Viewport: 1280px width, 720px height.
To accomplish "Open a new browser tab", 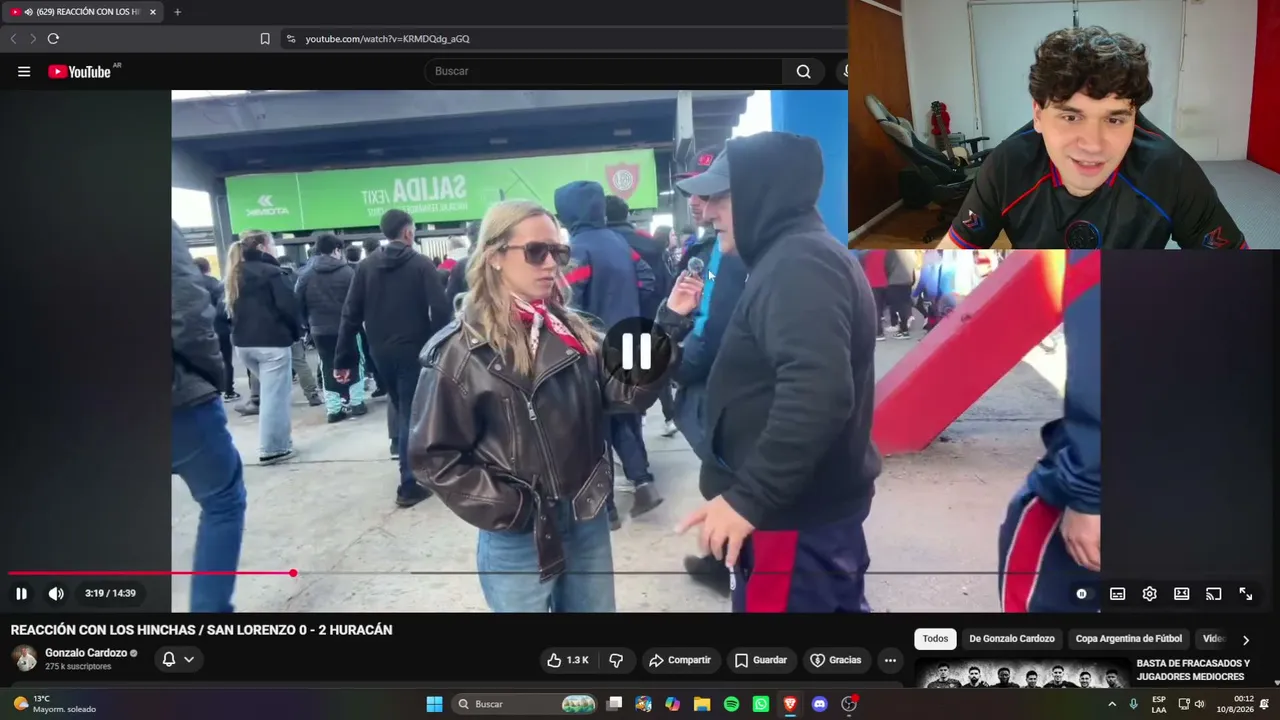I will tap(177, 12).
